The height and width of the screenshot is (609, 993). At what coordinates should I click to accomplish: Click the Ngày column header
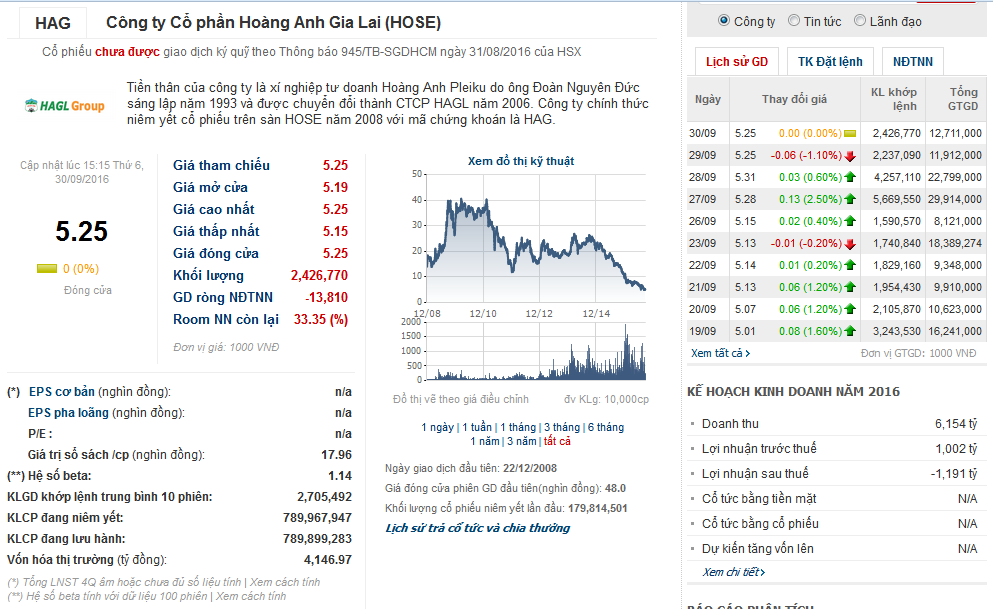(708, 99)
